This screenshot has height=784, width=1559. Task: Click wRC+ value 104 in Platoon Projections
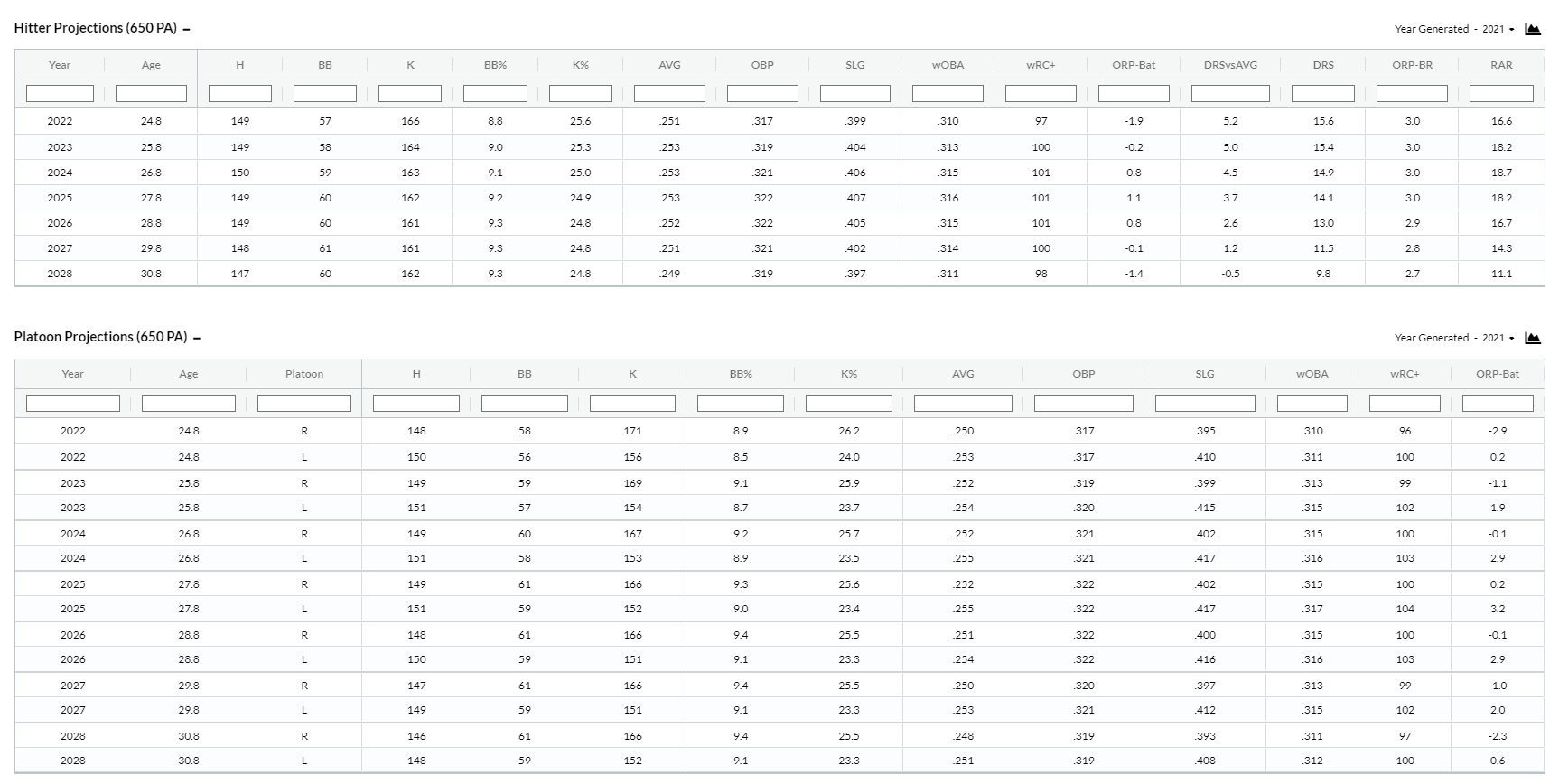pos(1405,610)
